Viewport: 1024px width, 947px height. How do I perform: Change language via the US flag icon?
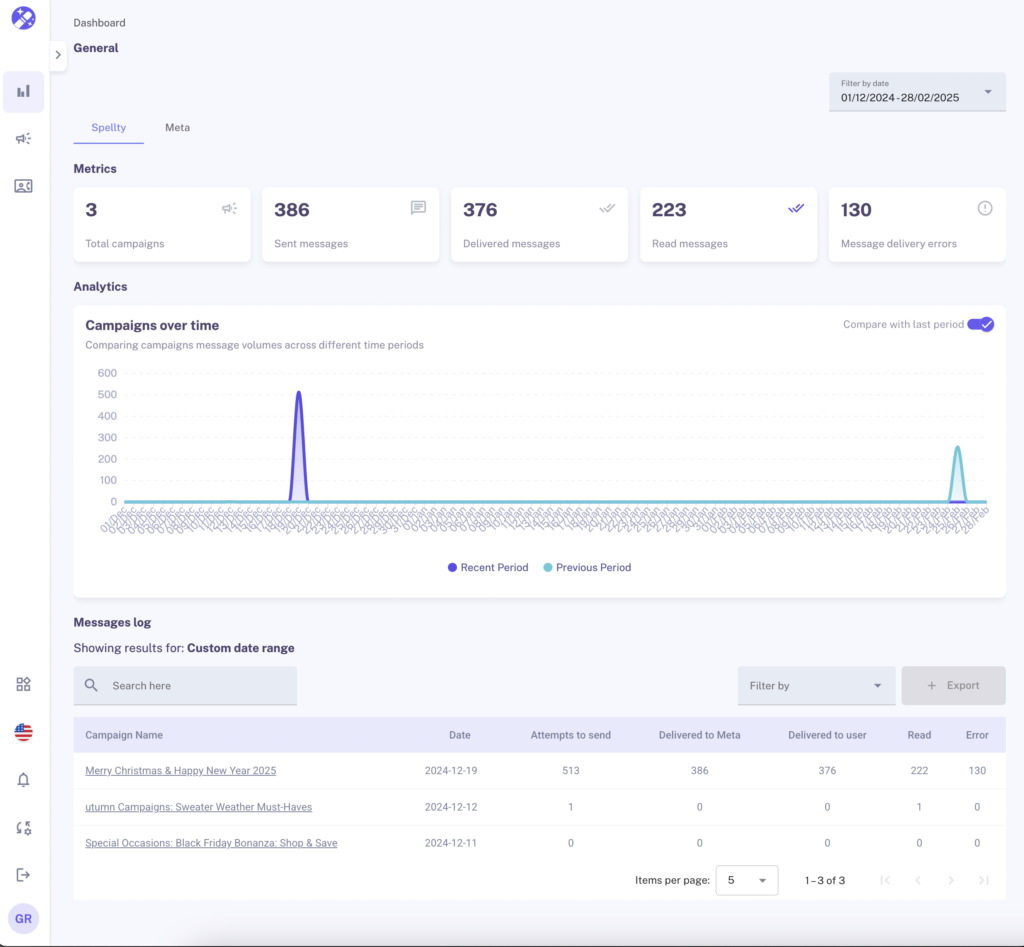pyautogui.click(x=23, y=732)
